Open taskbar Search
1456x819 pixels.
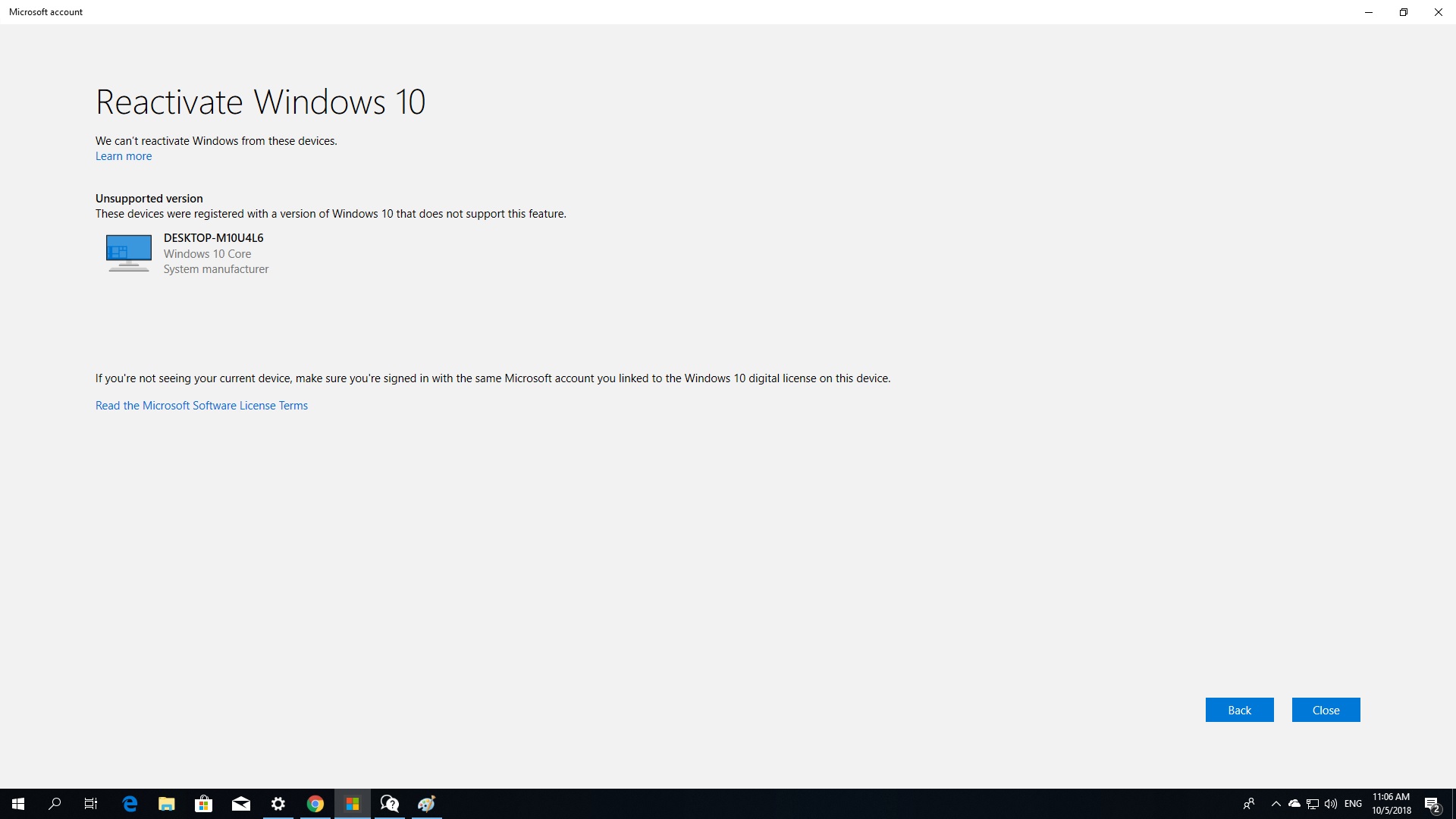tap(55, 804)
